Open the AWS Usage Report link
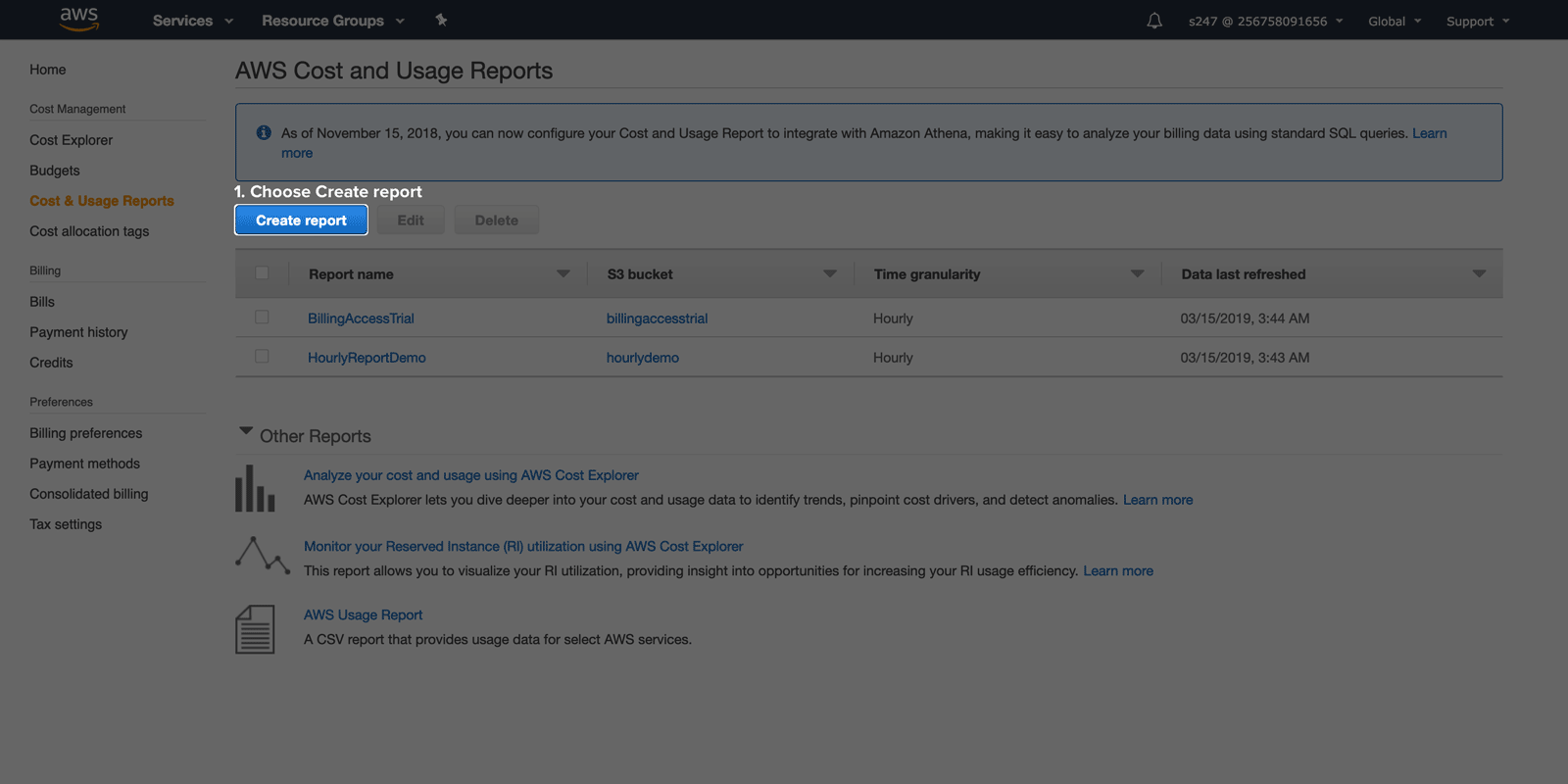1568x784 pixels. (363, 615)
